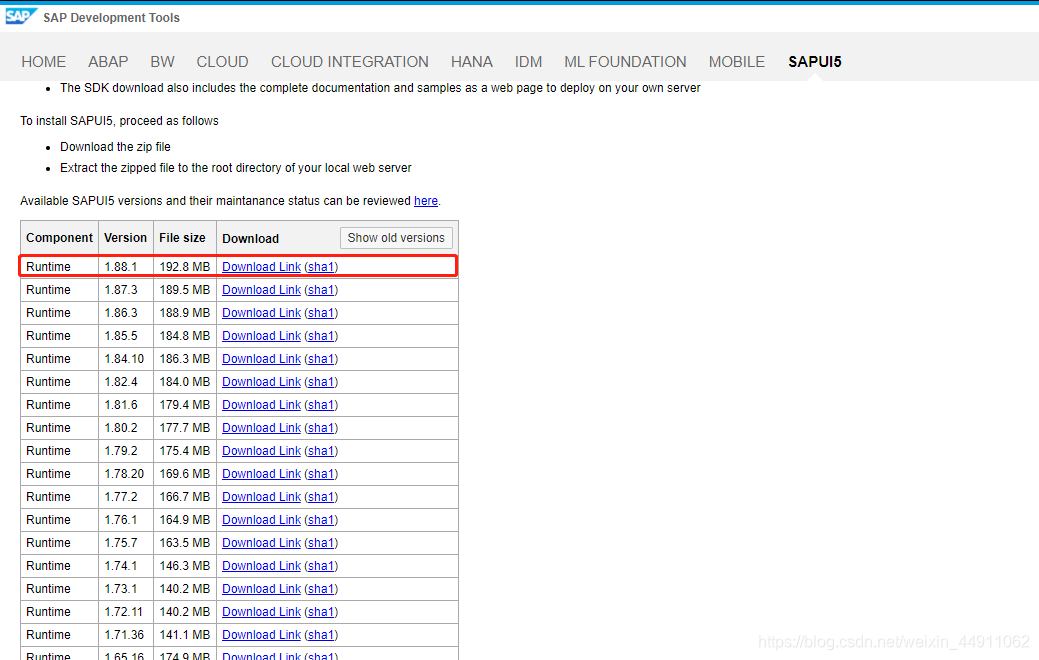Image resolution: width=1039 pixels, height=660 pixels.
Task: Click the 'Component' column header
Action: (60, 238)
